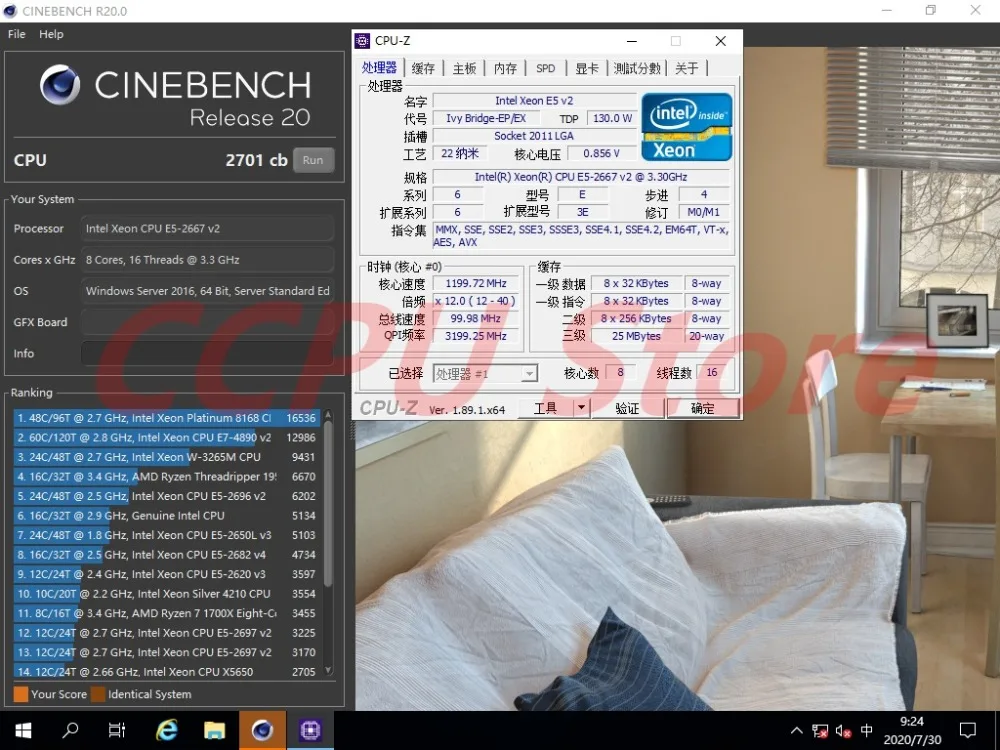Image resolution: width=1000 pixels, height=750 pixels.
Task: Select the 处理器 tab in CPU-Z
Action: click(x=379, y=68)
